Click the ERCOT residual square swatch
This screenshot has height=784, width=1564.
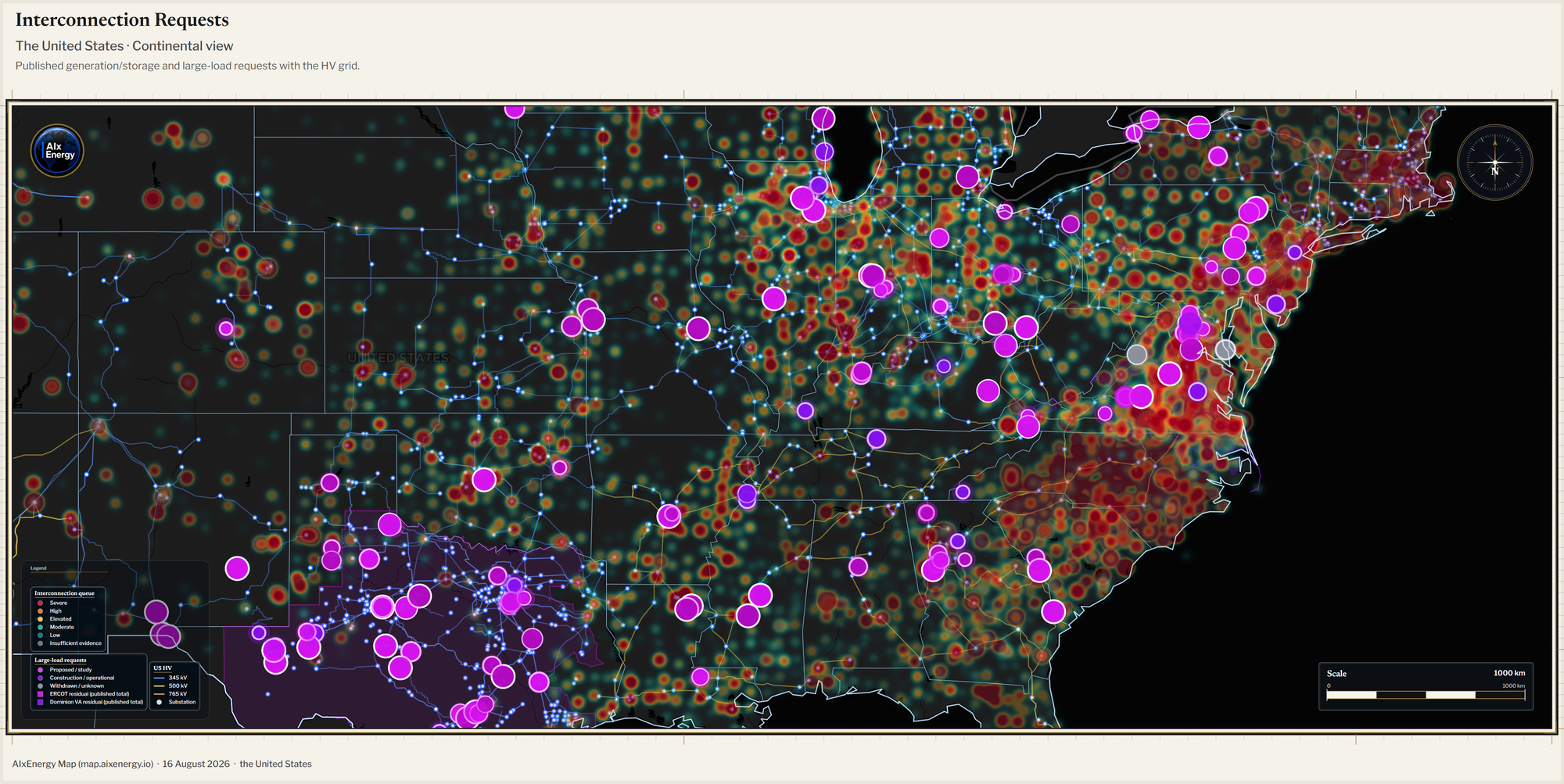click(40, 694)
